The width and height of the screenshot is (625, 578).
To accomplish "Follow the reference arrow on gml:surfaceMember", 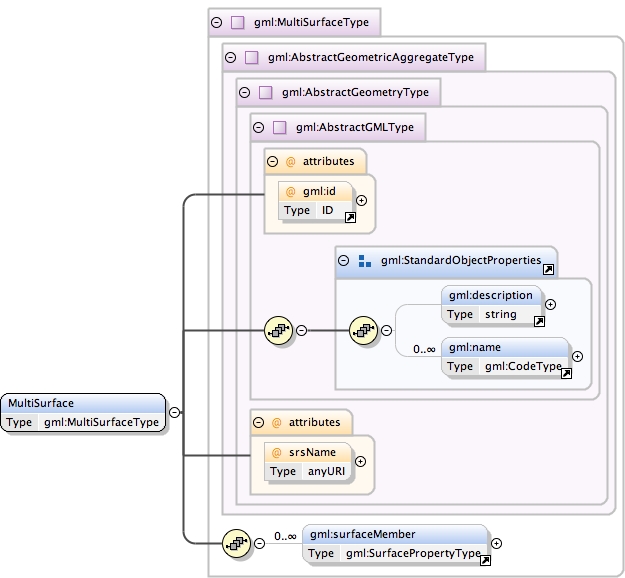I will click(485, 560).
